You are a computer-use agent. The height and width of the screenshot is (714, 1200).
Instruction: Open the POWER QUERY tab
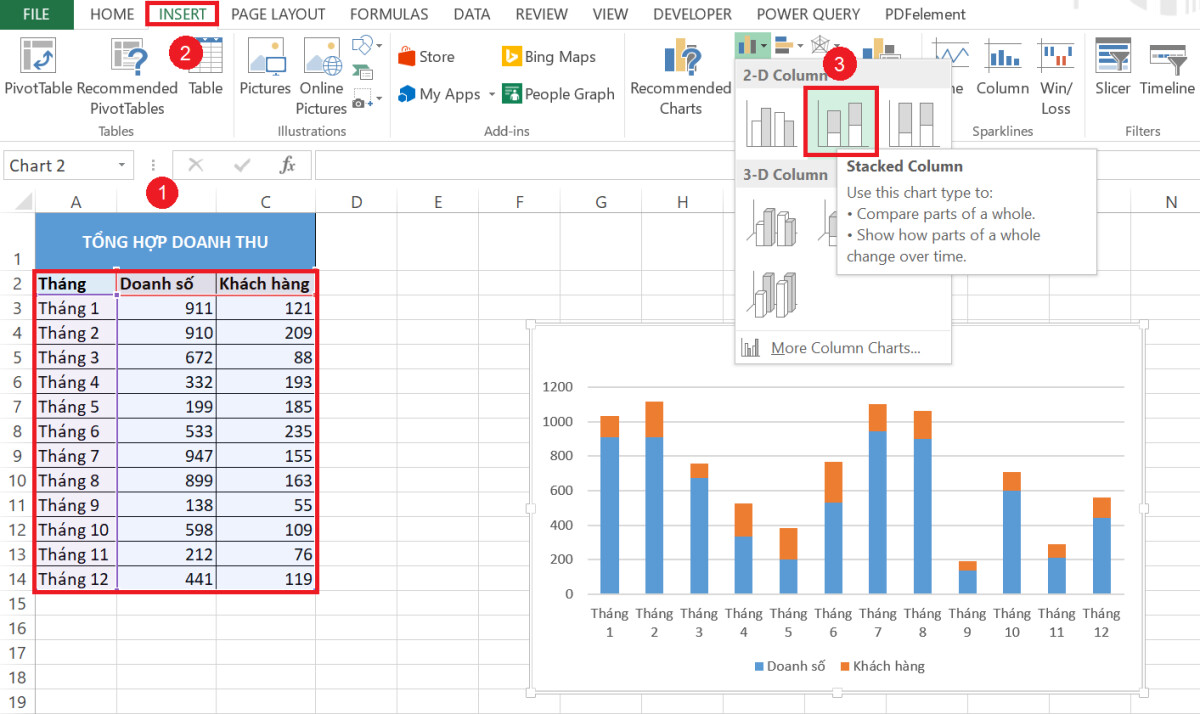point(808,14)
